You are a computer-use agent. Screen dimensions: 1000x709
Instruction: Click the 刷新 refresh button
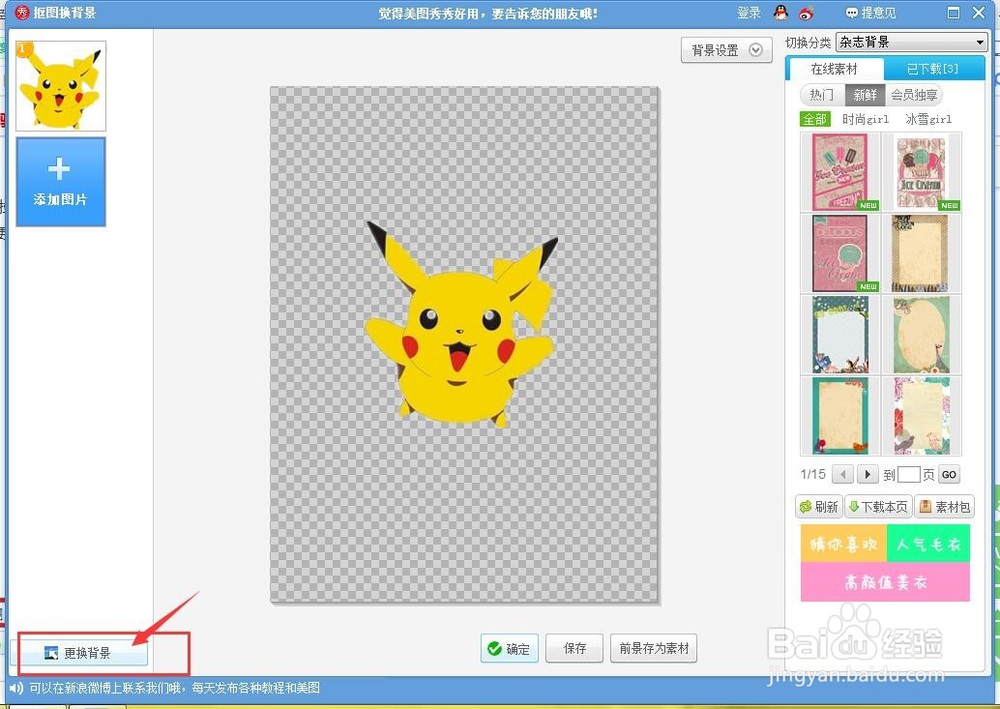(820, 507)
